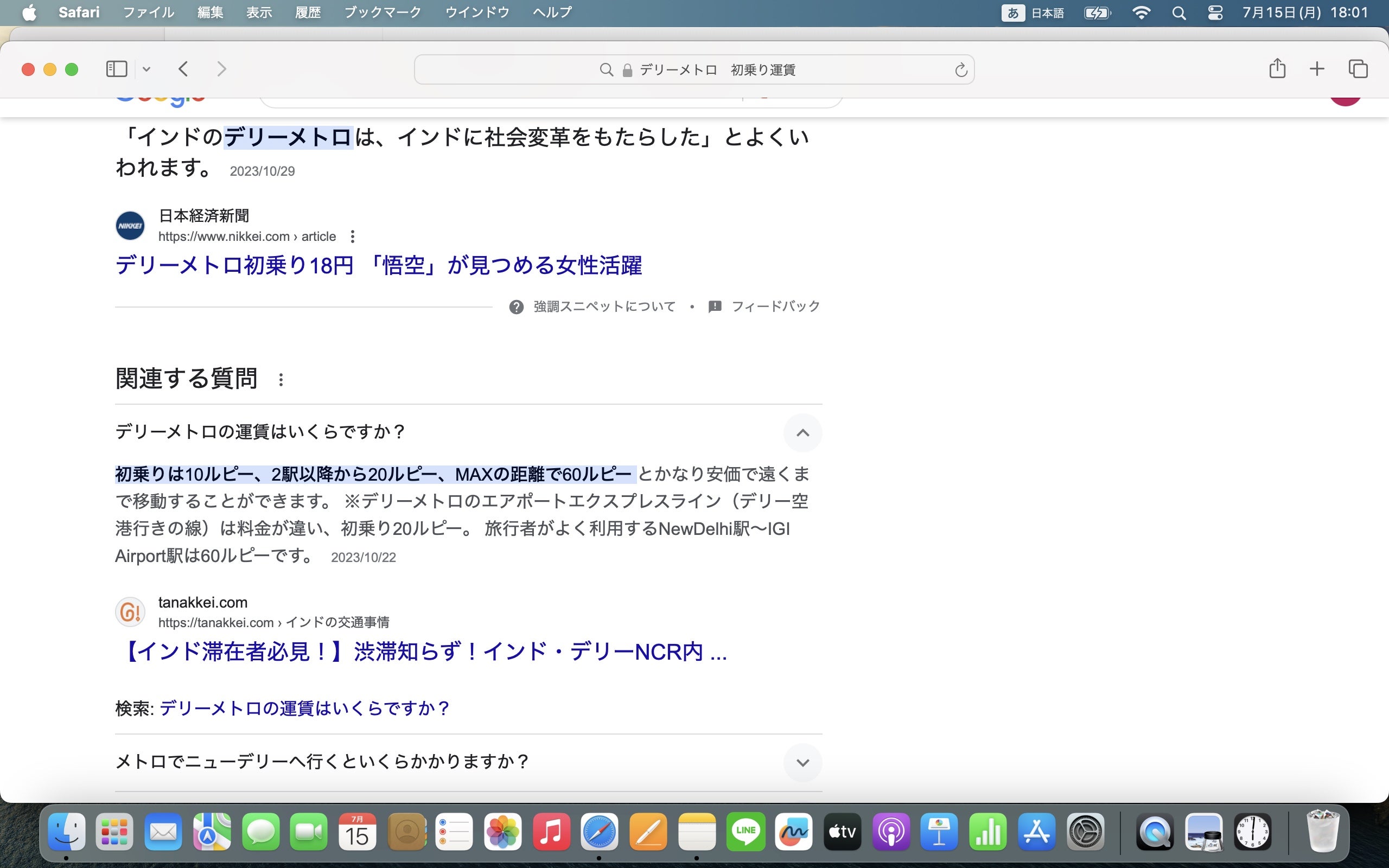1389x868 pixels.
Task: Open the tab group dropdown arrow beside the sidebar icon
Action: 146,69
